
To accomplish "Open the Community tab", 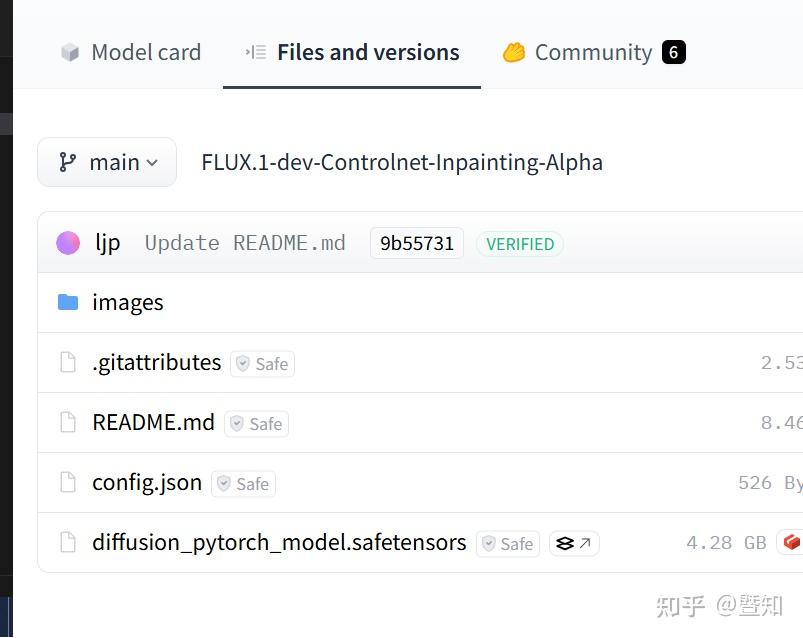I will [x=592, y=51].
